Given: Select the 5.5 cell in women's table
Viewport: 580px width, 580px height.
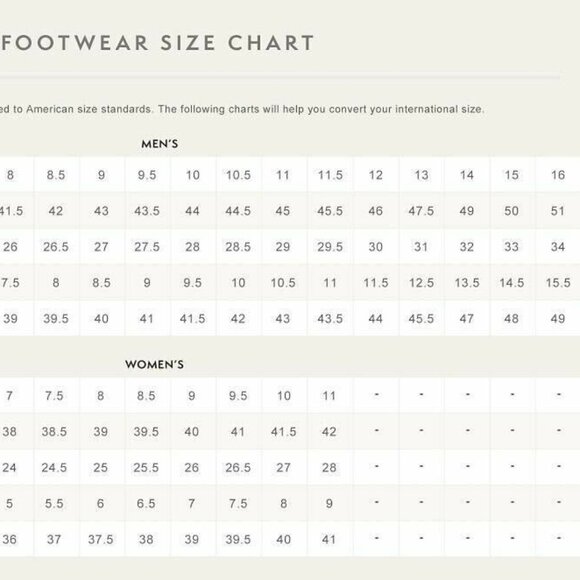Looking at the screenshot, I should 54,503.
